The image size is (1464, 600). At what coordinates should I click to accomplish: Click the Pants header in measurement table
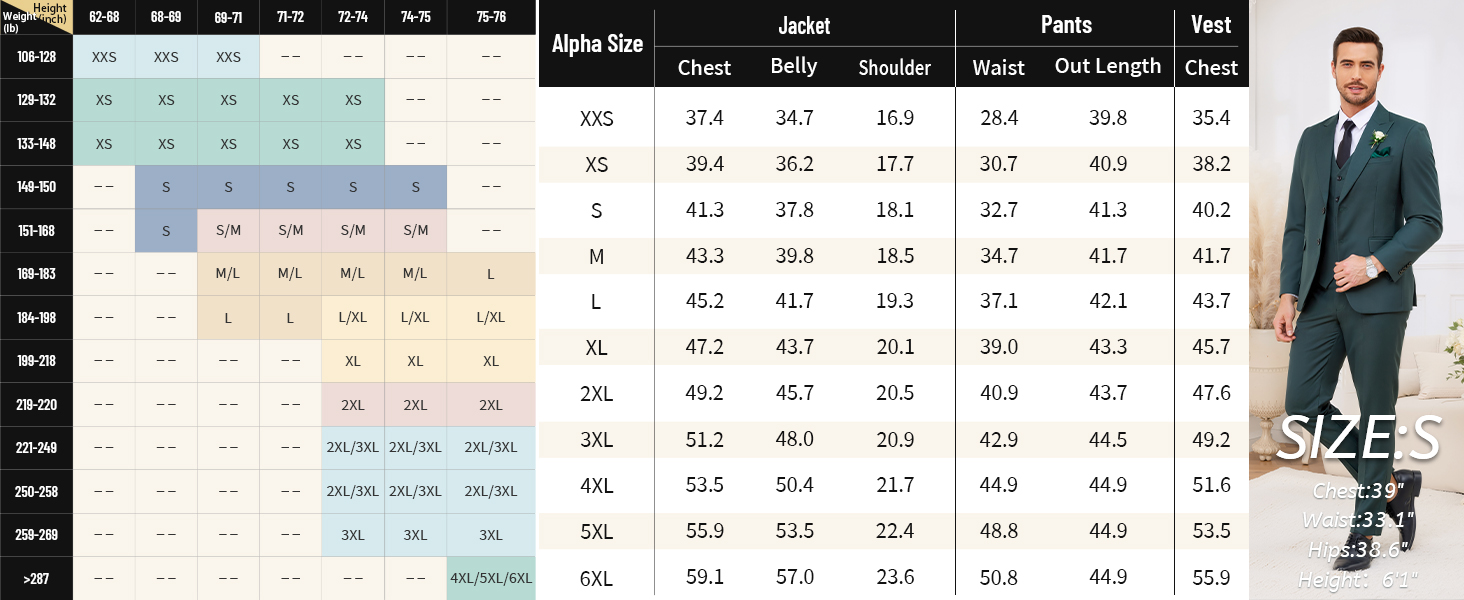(x=1066, y=25)
